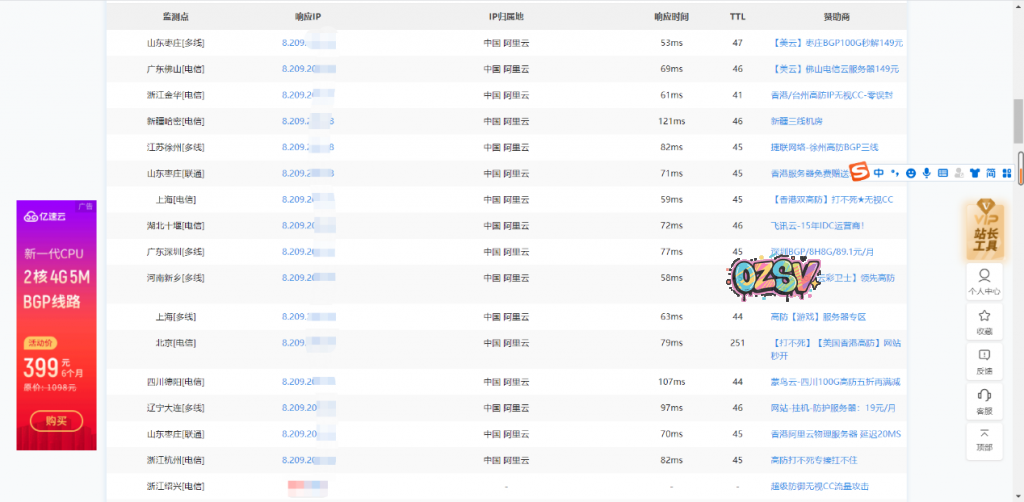Click the TTL column header
1024x502 pixels.
tap(737, 17)
